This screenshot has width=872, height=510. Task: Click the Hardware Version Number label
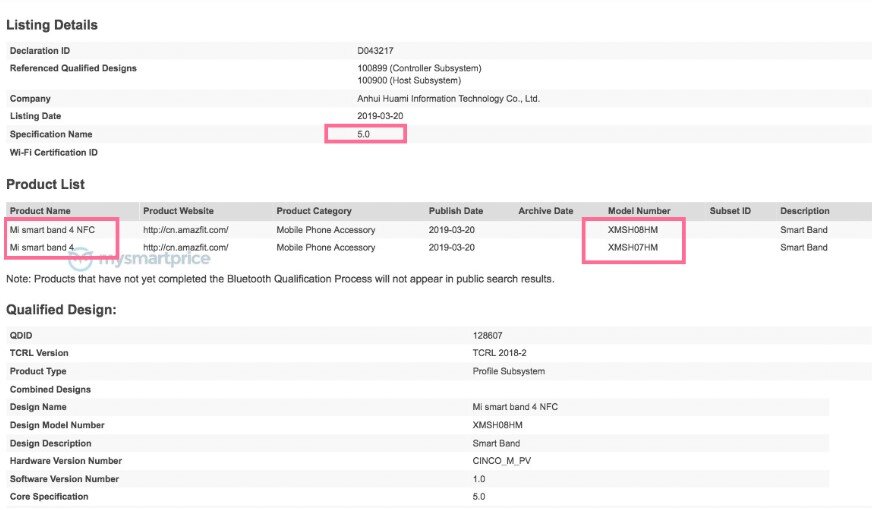[66, 461]
